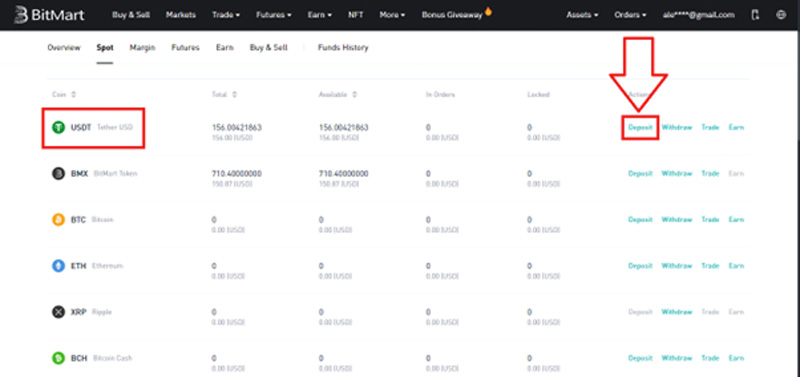Viewport: 800px width, 377px height.
Task: Click the BMX BitMart Token coin icon
Action: pyautogui.click(x=59, y=173)
